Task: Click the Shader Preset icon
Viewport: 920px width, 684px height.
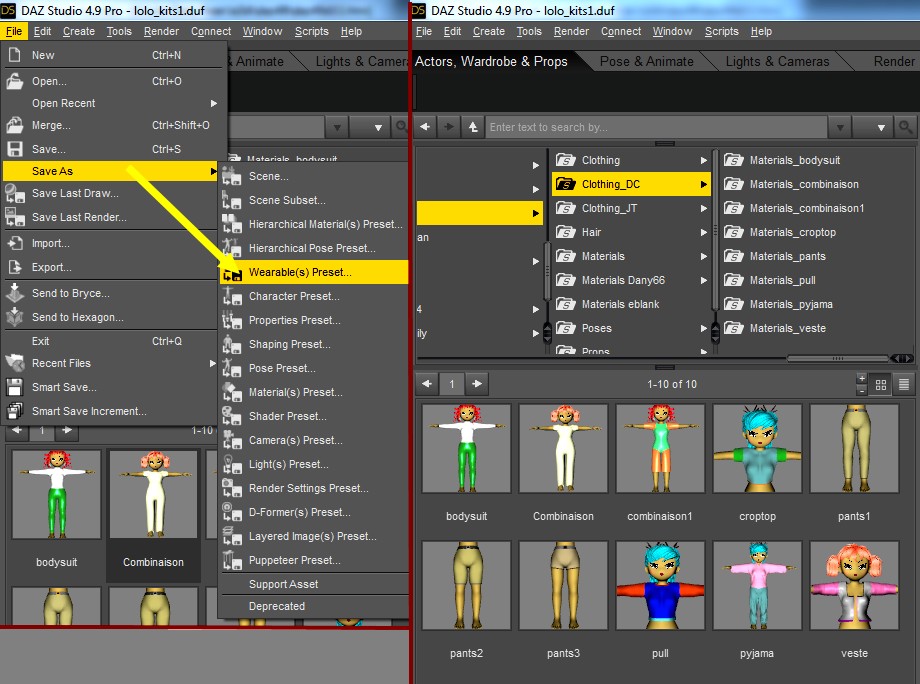Action: pos(232,417)
